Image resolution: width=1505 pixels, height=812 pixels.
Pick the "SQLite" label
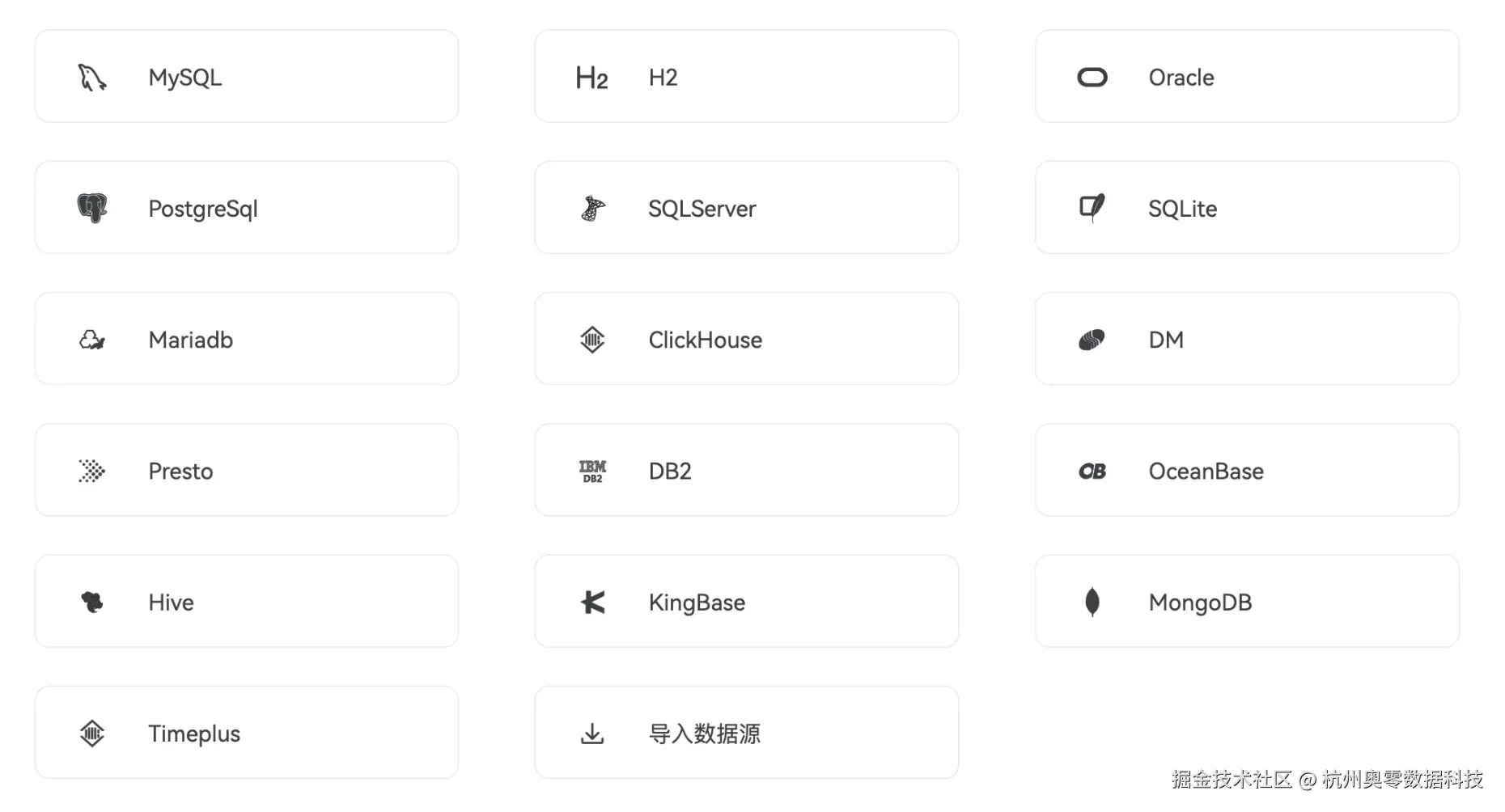click(1183, 209)
